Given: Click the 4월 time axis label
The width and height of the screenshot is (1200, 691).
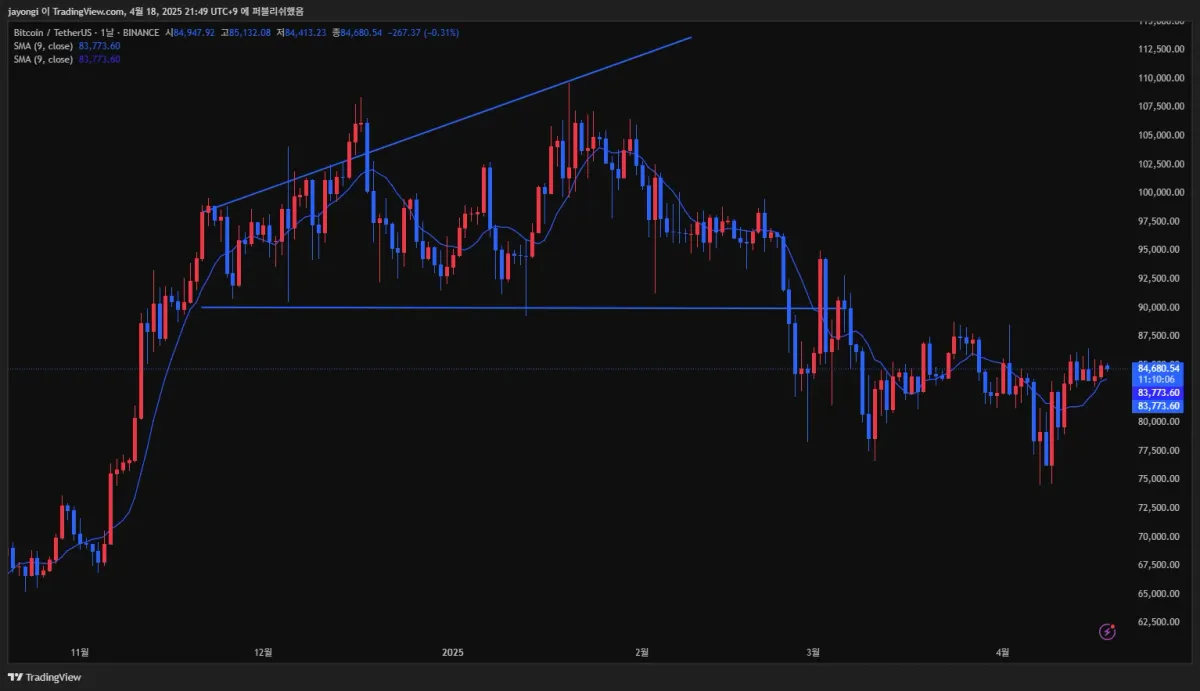Looking at the screenshot, I should (1003, 653).
